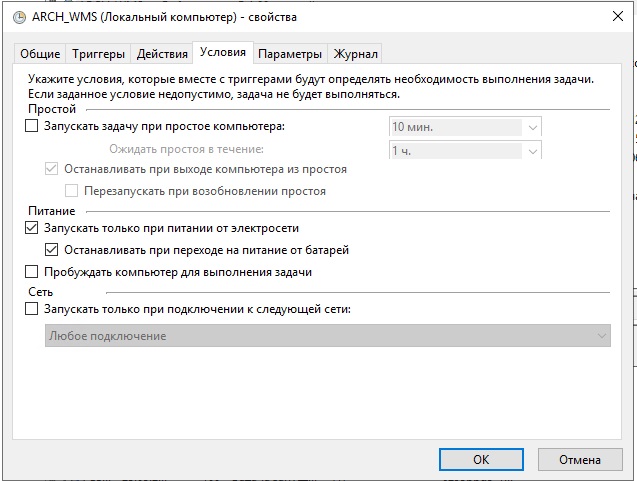Disable Останавливать при переходе на питание от батарей

point(53,250)
